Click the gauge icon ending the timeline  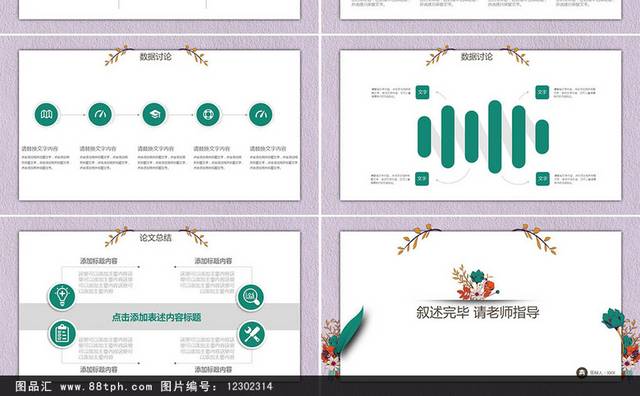click(261, 115)
